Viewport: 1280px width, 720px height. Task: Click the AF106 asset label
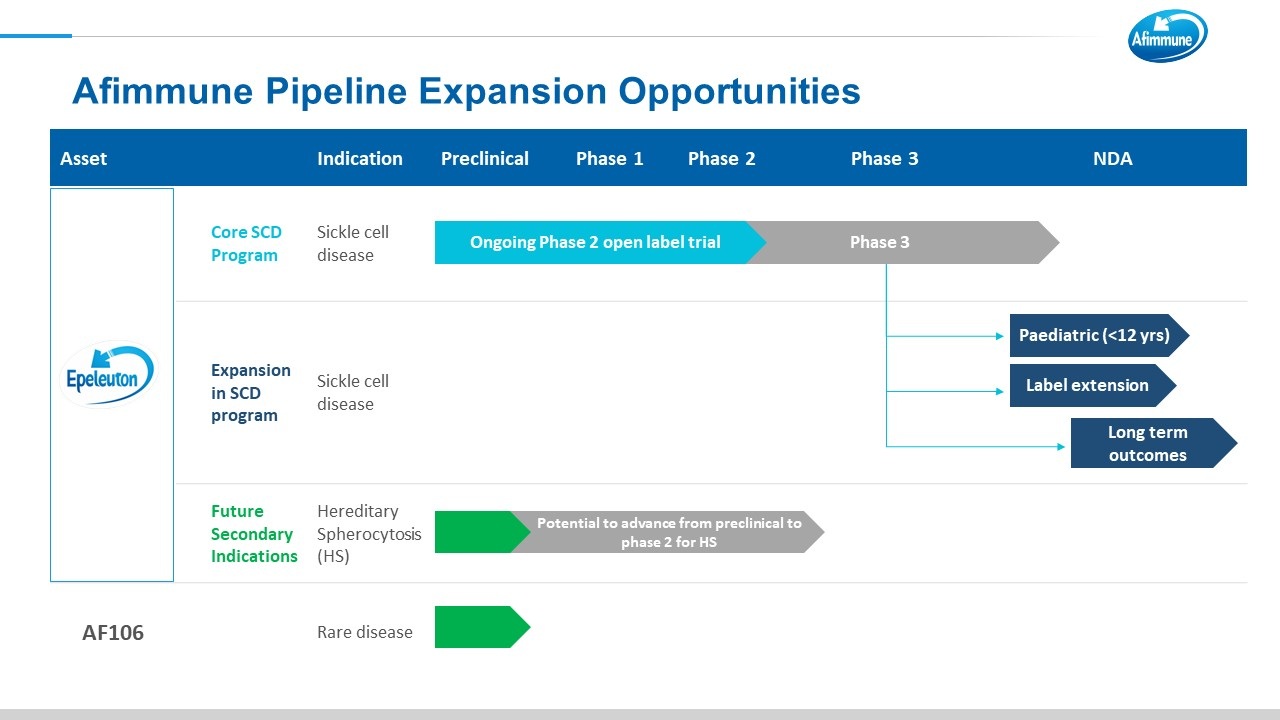[x=113, y=633]
